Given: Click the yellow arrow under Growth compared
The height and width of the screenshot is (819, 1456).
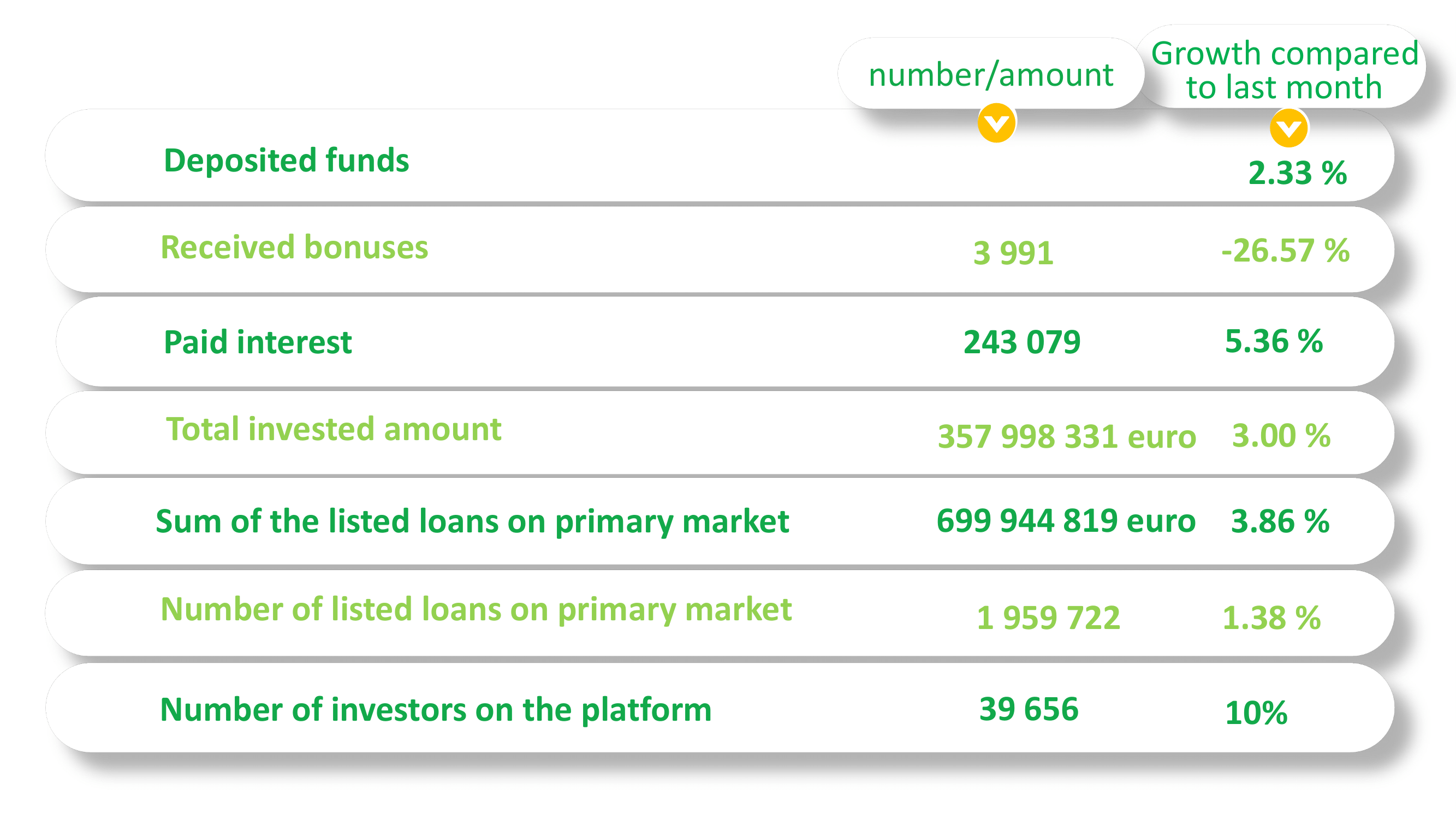Looking at the screenshot, I should tap(1288, 128).
